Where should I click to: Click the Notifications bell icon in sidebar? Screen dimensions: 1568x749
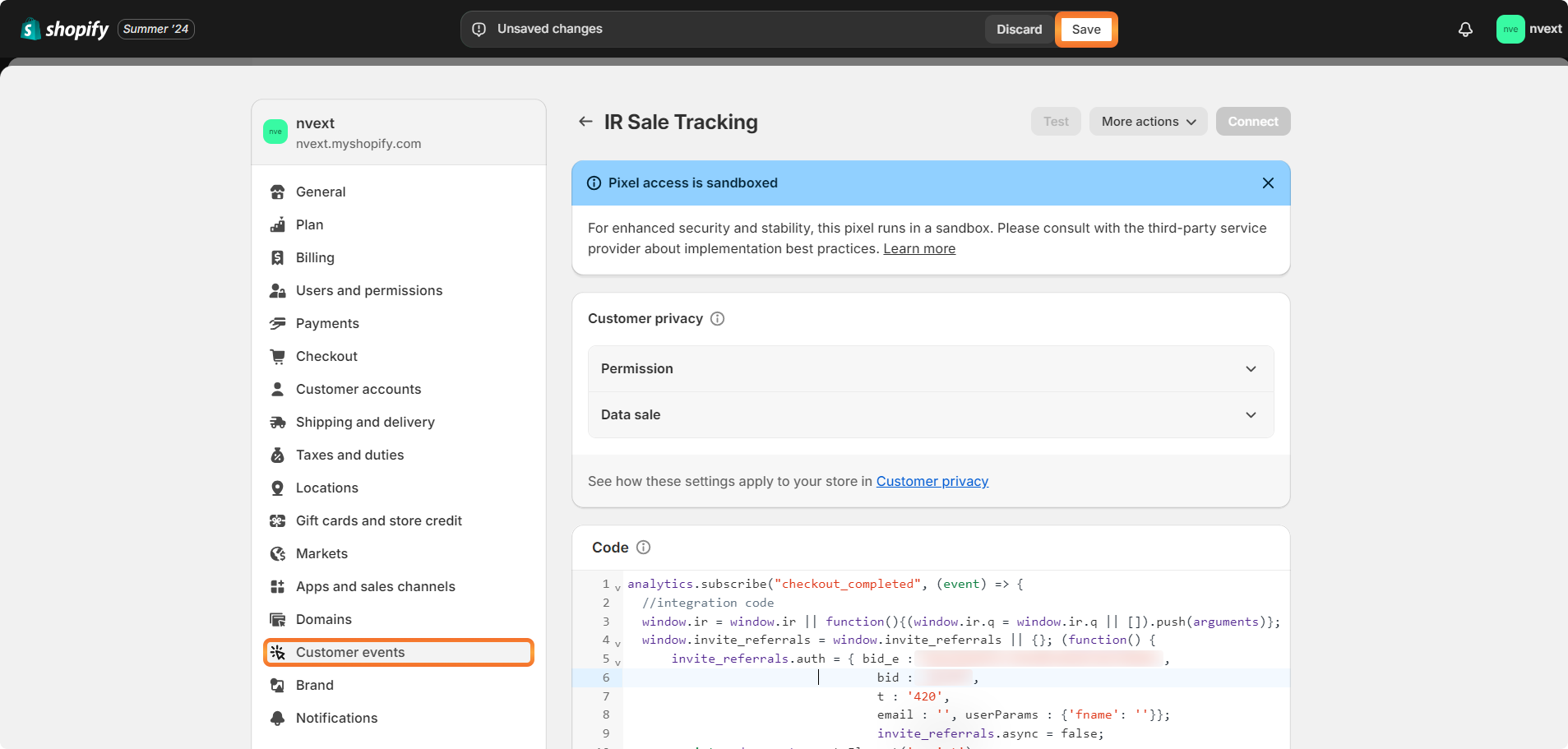pyautogui.click(x=278, y=718)
